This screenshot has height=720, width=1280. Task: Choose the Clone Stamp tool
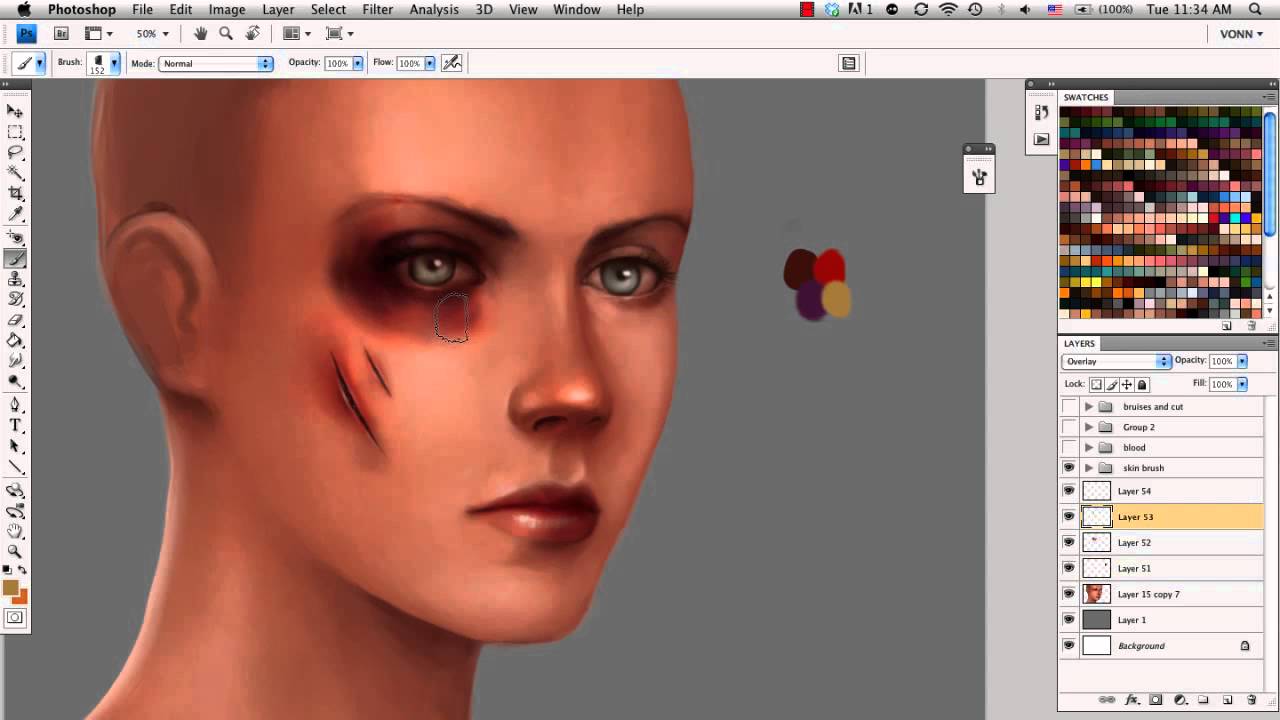tap(16, 278)
